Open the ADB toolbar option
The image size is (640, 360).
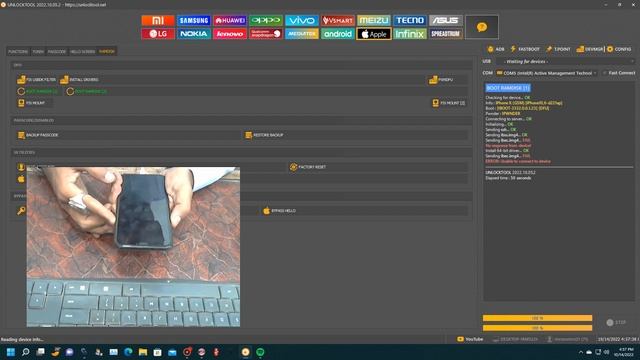[496, 49]
